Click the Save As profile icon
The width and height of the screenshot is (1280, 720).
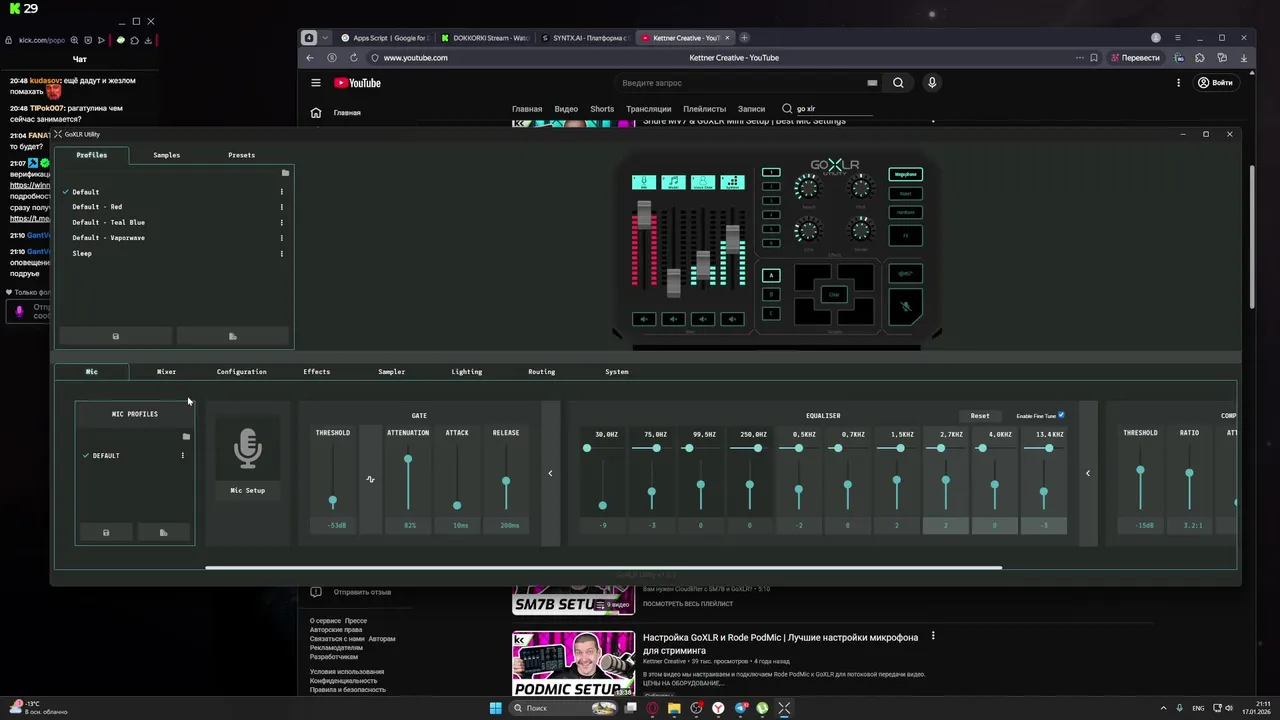tap(233, 336)
